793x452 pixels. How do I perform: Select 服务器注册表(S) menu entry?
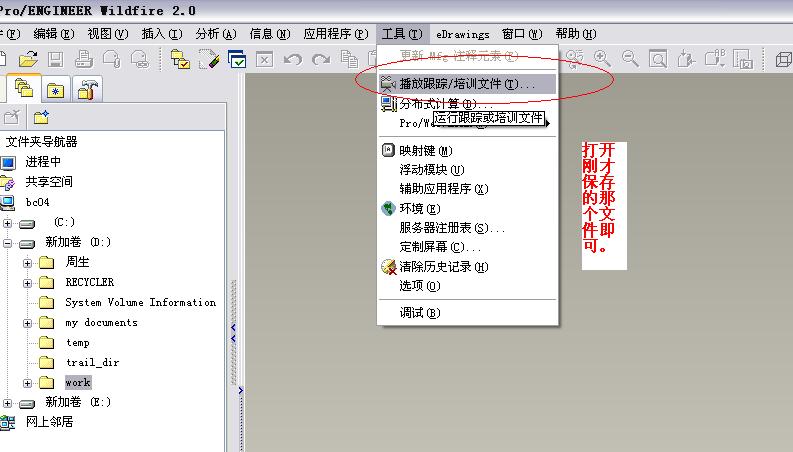coord(467,228)
